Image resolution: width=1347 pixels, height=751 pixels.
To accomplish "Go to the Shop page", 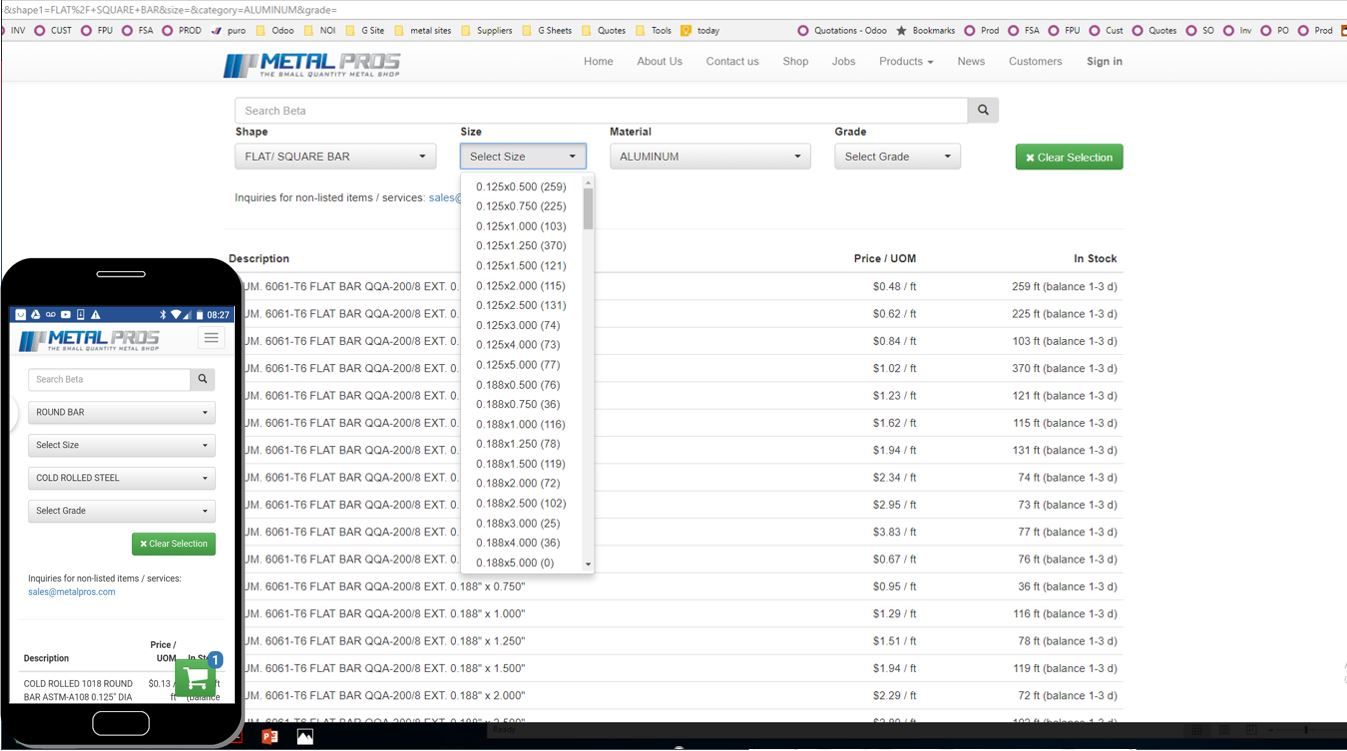I will (x=795, y=61).
